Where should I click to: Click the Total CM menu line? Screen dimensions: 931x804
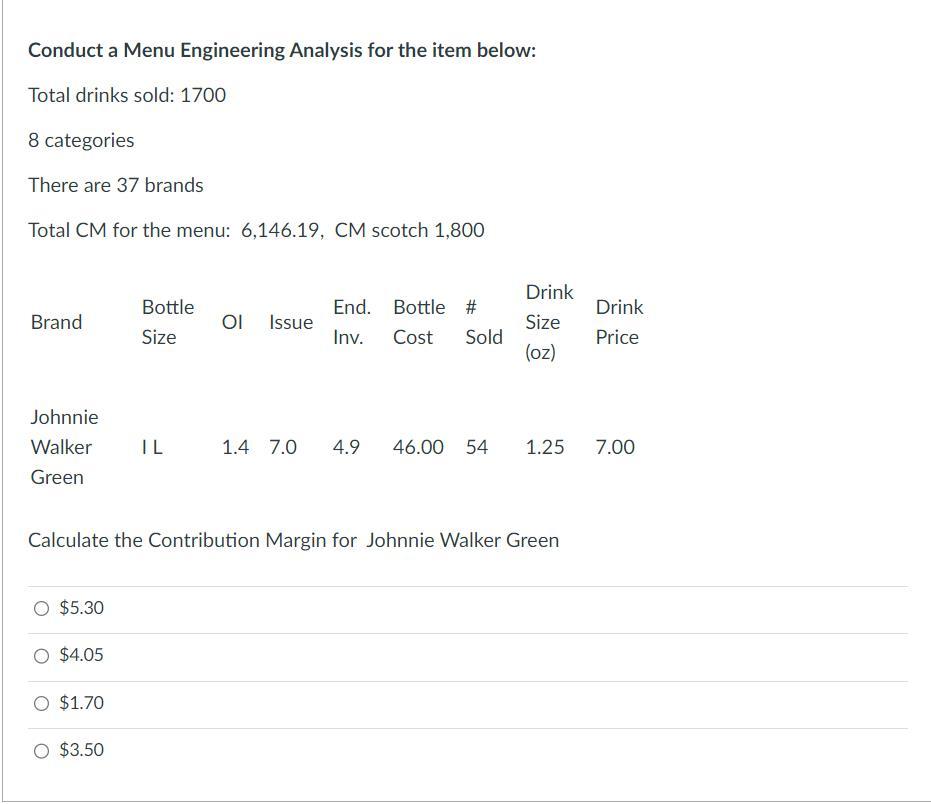point(255,230)
